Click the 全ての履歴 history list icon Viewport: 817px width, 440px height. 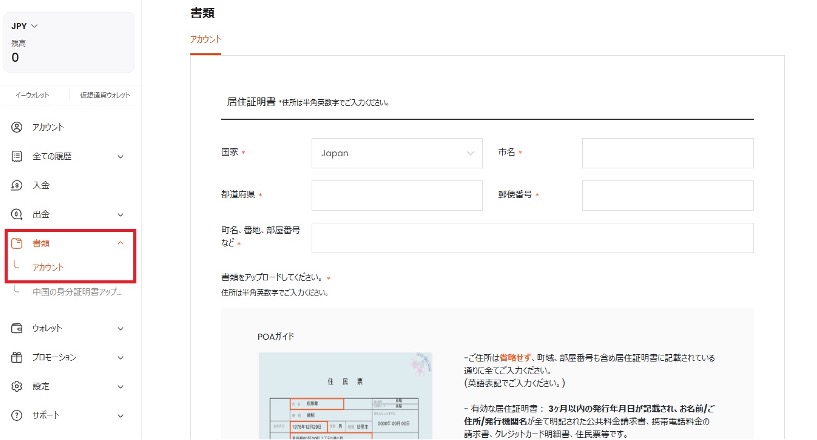(x=16, y=156)
